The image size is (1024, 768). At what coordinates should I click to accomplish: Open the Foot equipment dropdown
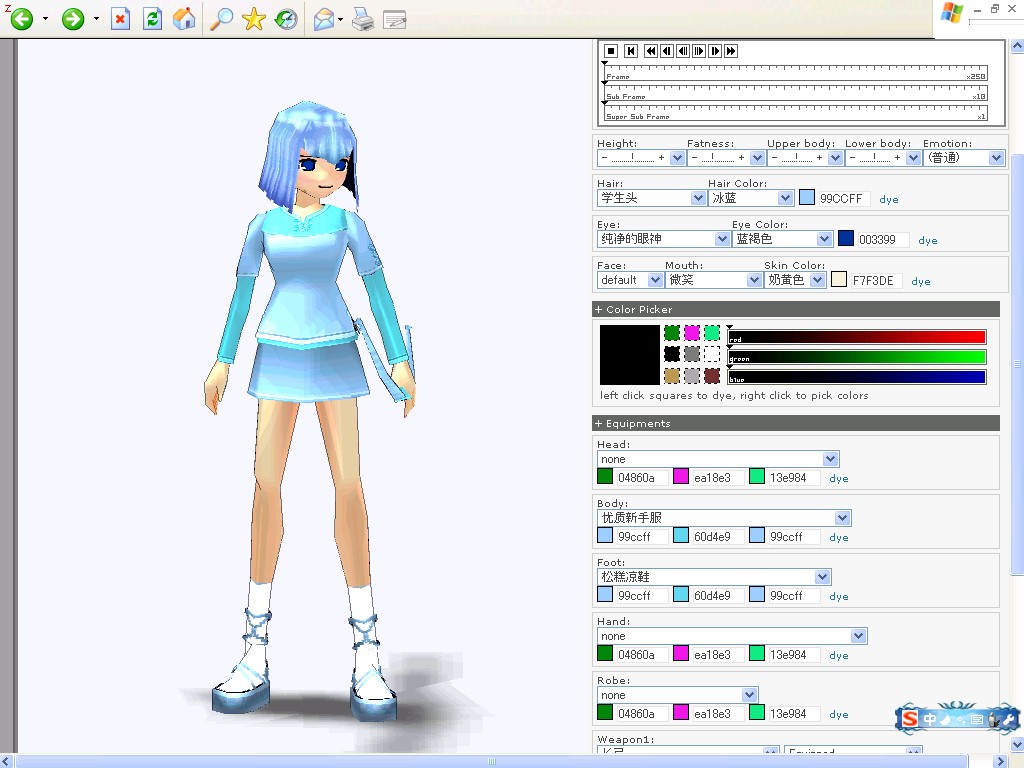(x=714, y=577)
